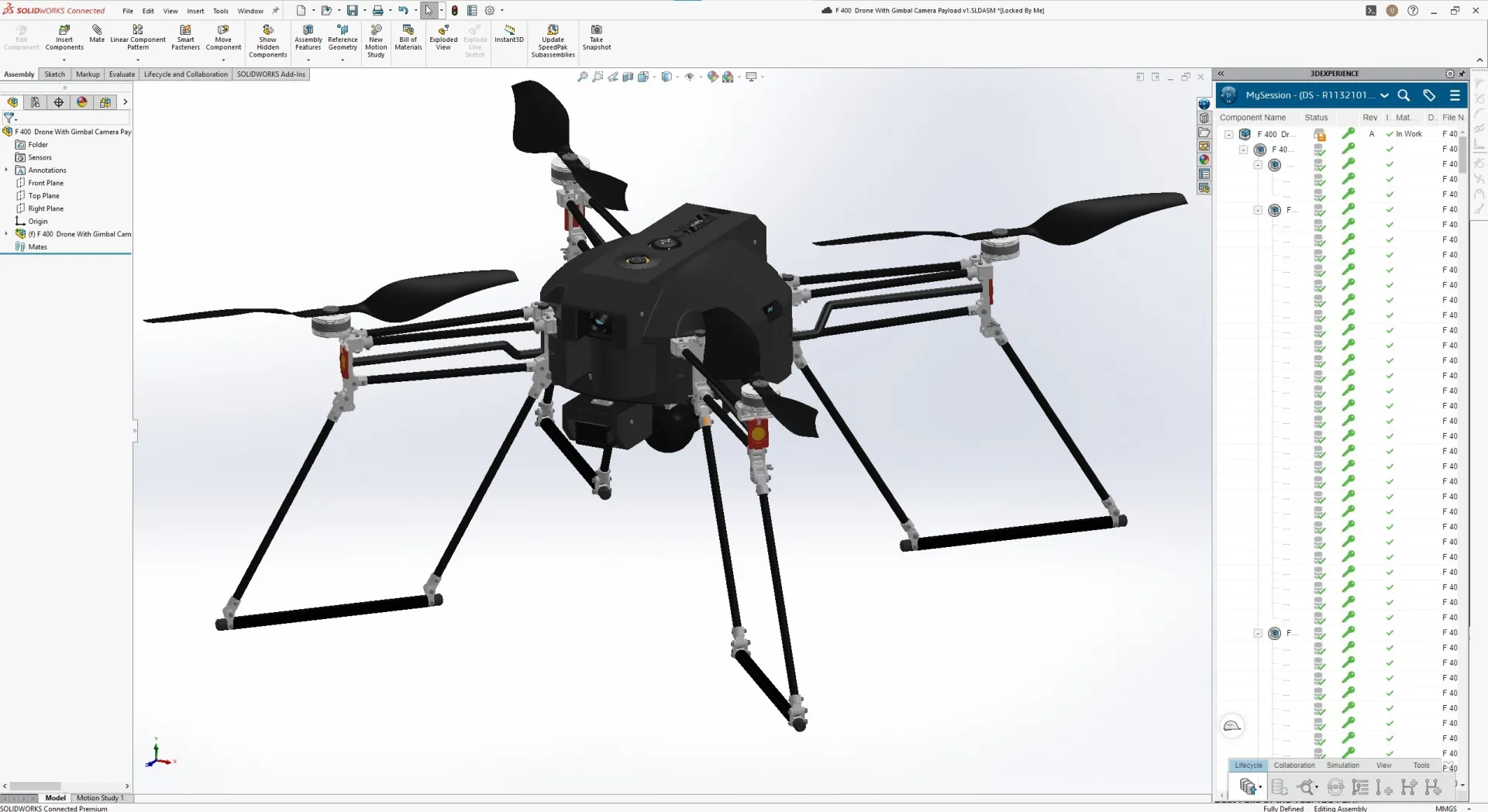Viewport: 1488px width, 812px height.
Task: Collapse the F 400 assembly in the component list
Action: tap(1230, 134)
